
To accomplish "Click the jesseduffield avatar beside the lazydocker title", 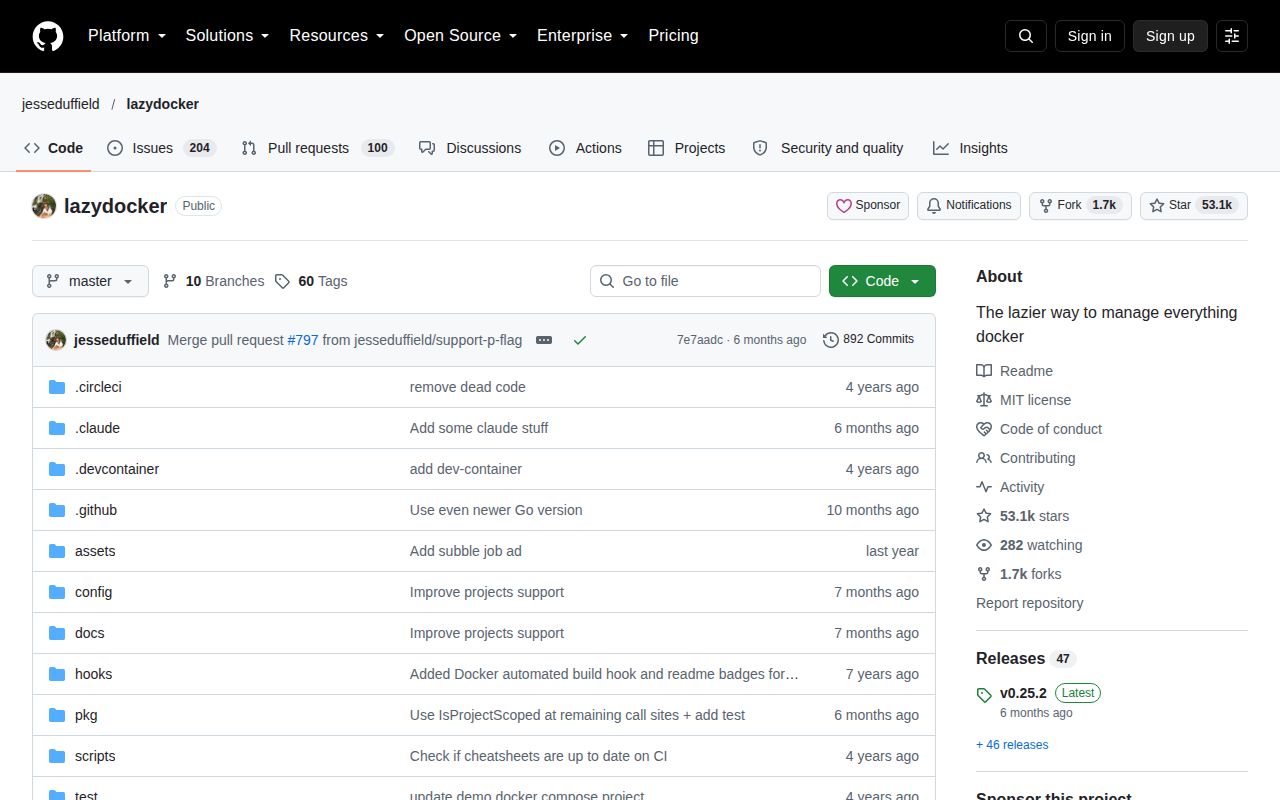I will [x=44, y=206].
